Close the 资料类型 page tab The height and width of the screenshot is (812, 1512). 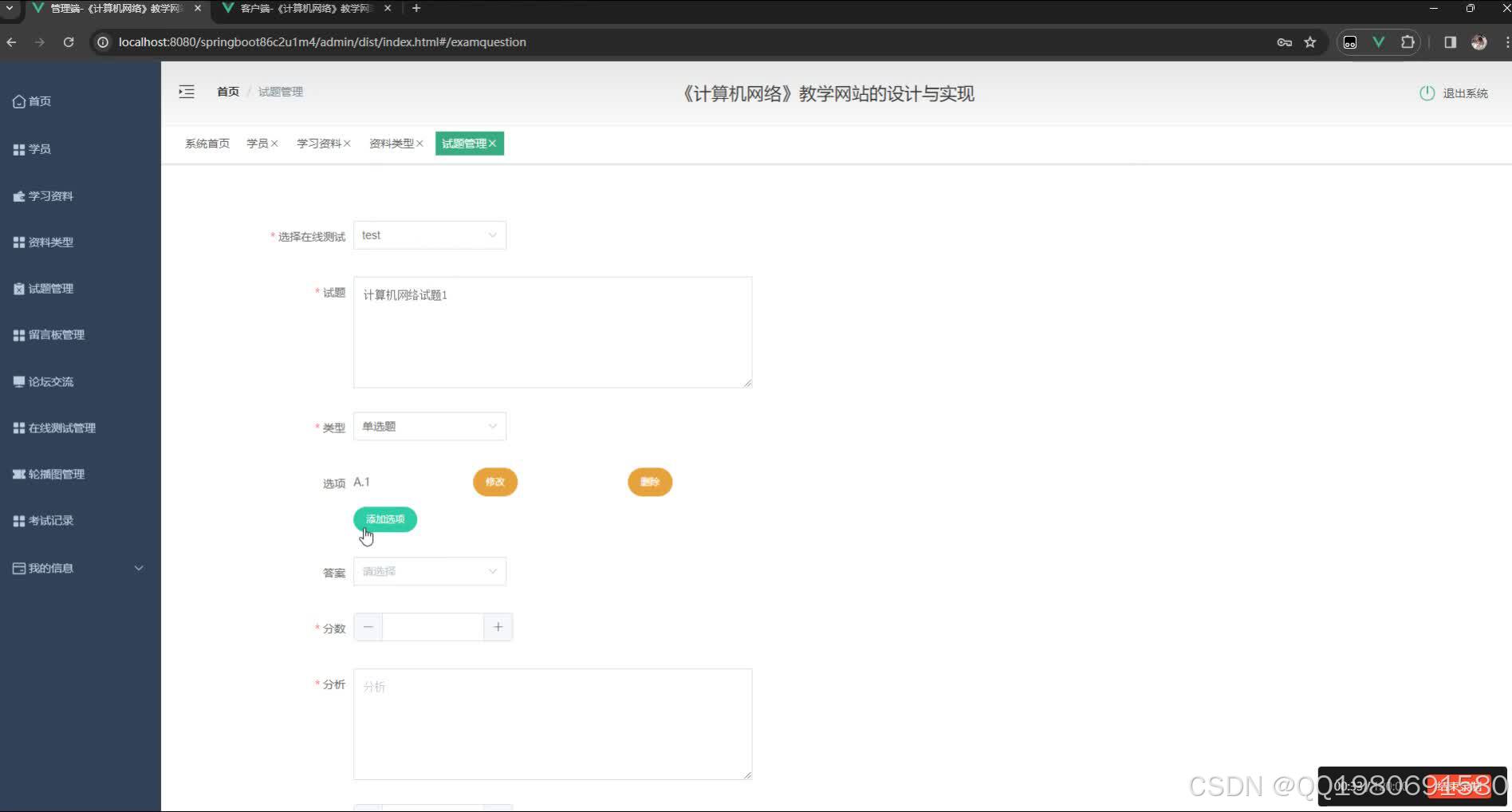419,144
